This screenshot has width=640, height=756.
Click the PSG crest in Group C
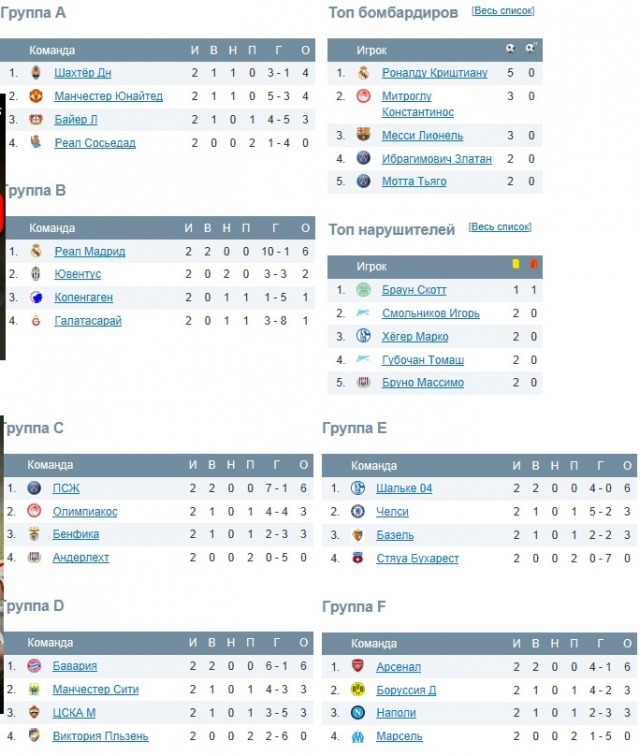tap(34, 488)
